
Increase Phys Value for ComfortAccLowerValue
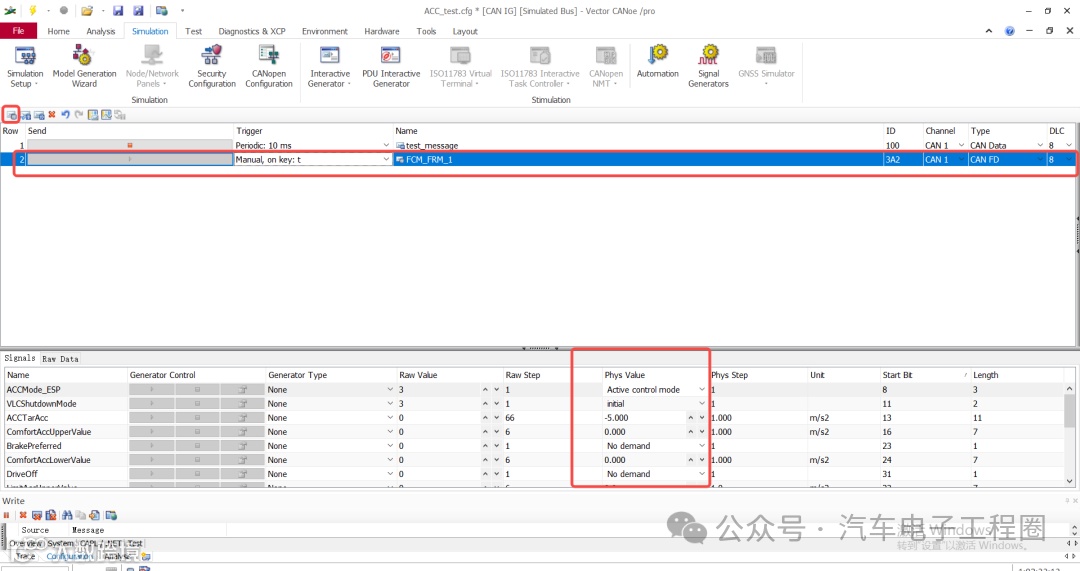(691, 460)
